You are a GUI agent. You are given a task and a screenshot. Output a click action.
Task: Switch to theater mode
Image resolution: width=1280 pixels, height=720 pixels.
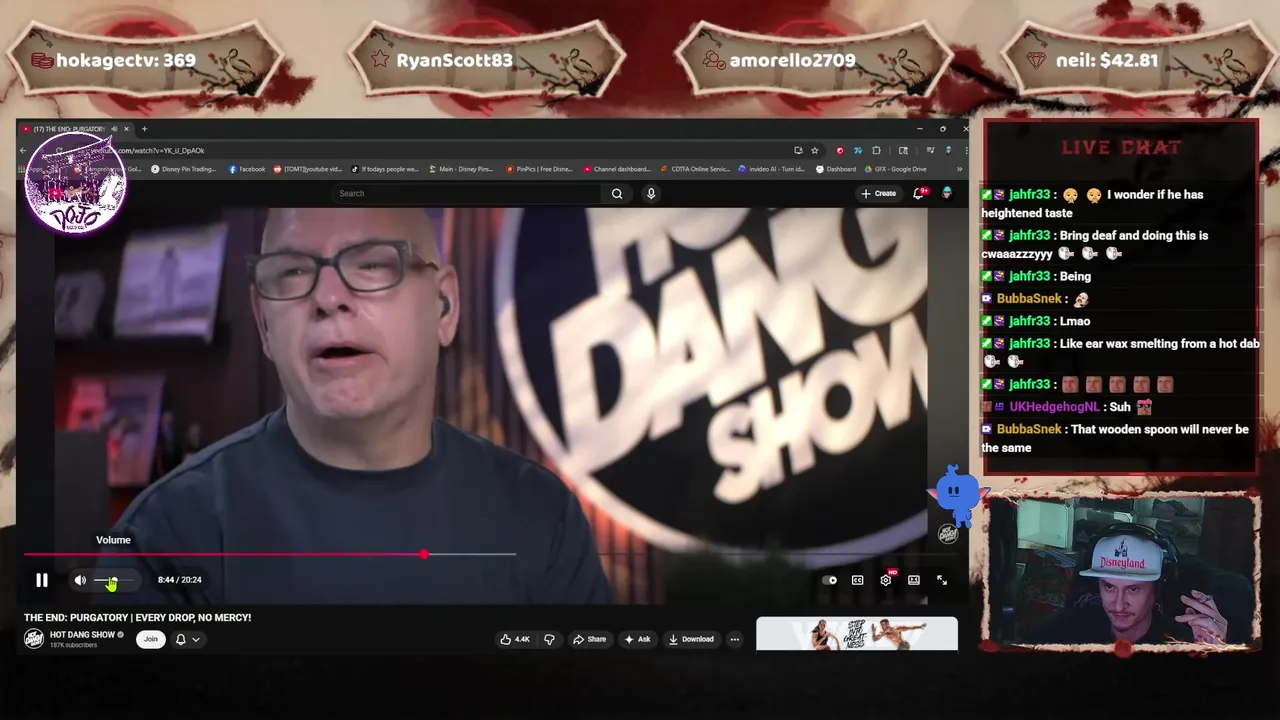(x=913, y=580)
